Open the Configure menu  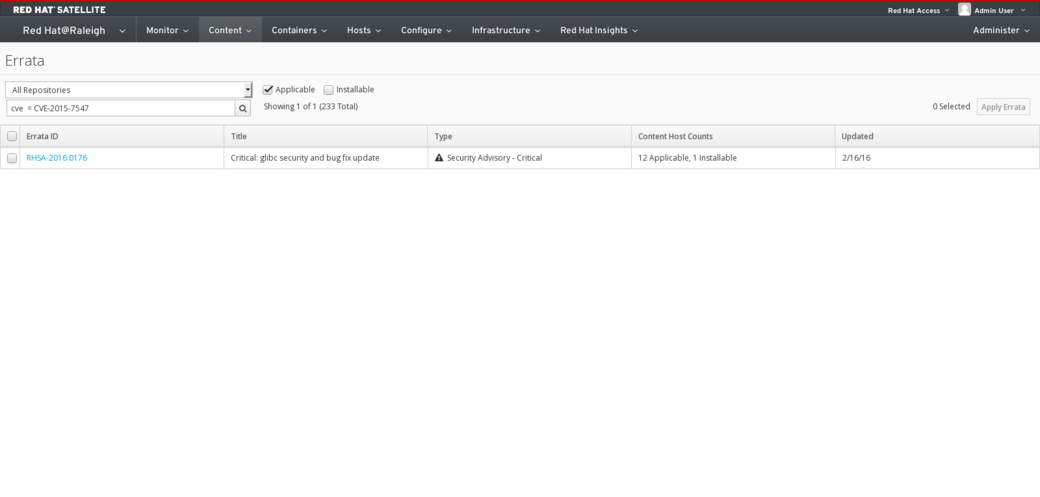426,31
